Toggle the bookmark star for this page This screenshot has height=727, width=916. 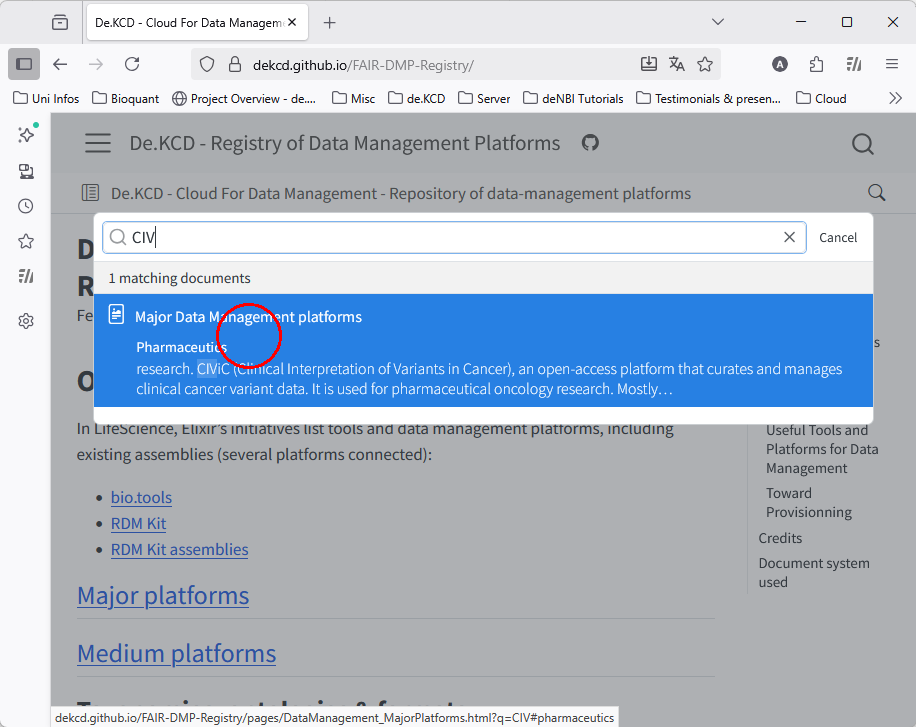tap(705, 64)
